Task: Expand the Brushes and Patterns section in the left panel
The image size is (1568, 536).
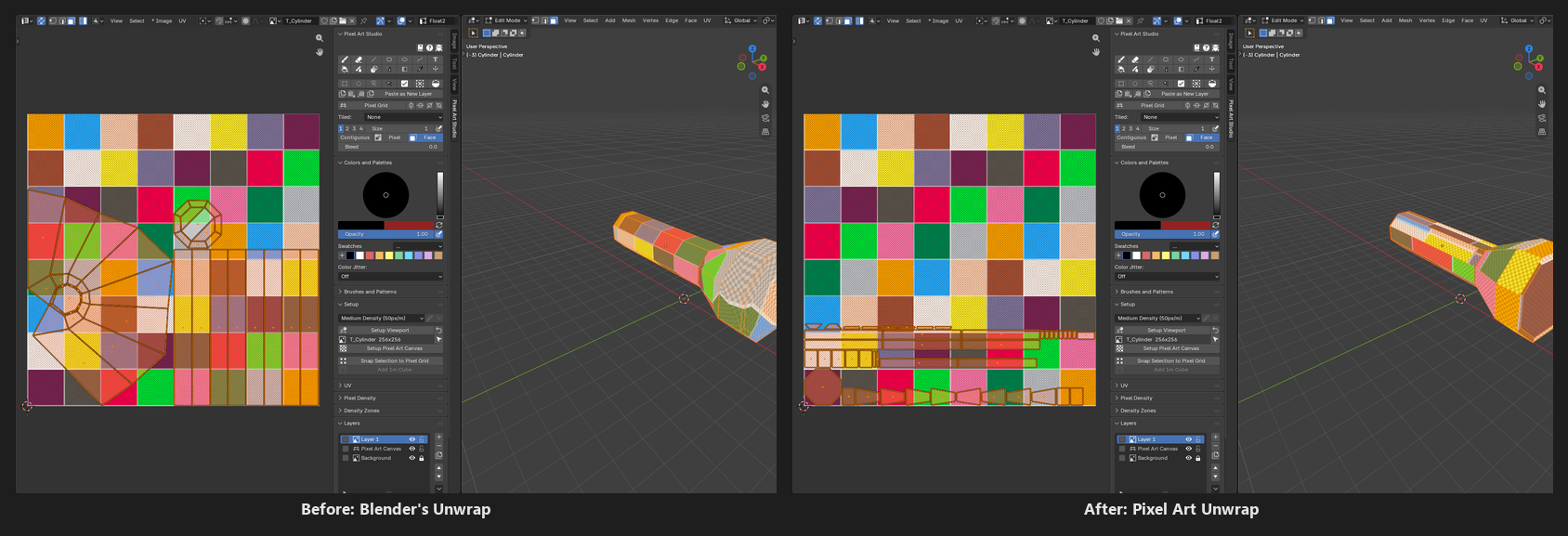Action: 370,292
